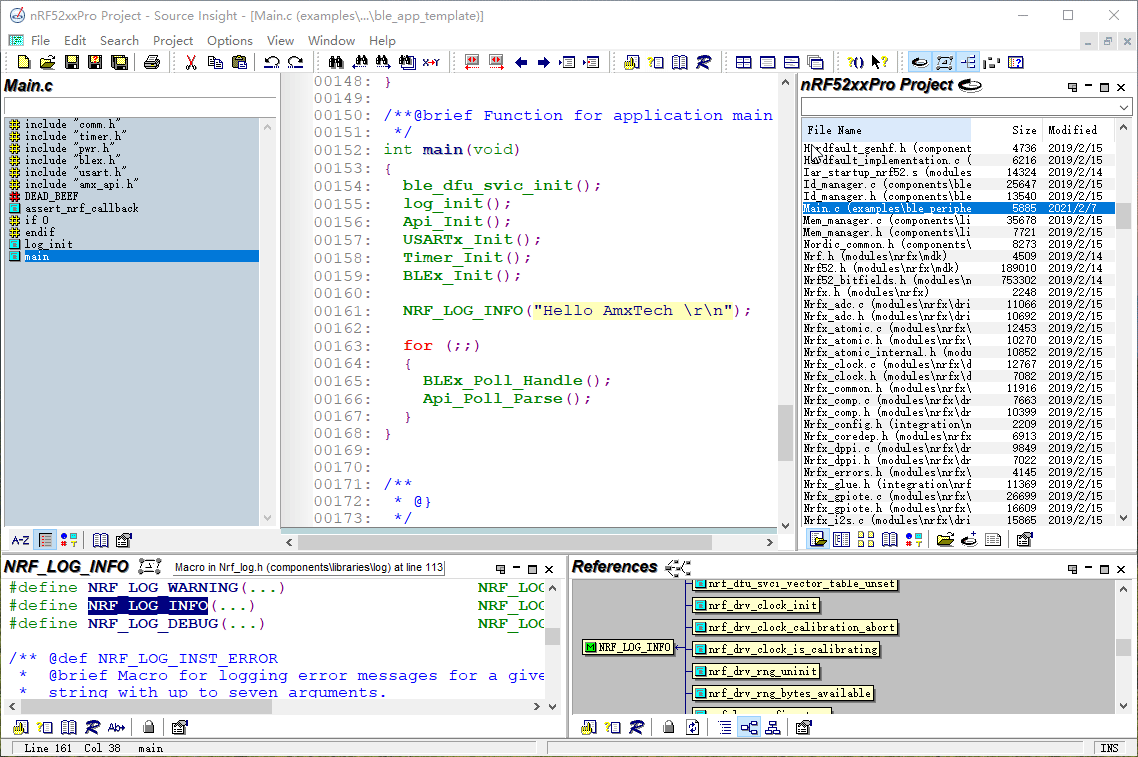Toggle the Project Window panel button
The height and width of the screenshot is (757, 1138).
(x=919, y=62)
